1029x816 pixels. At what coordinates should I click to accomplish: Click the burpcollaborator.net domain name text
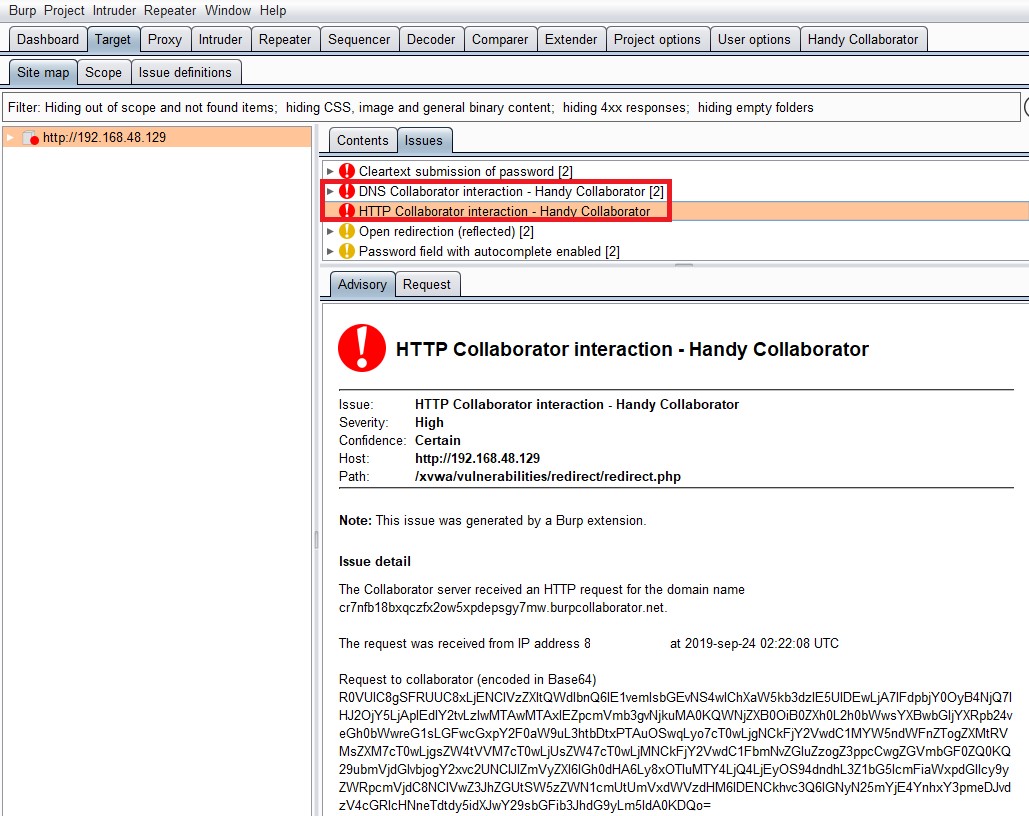(503, 607)
